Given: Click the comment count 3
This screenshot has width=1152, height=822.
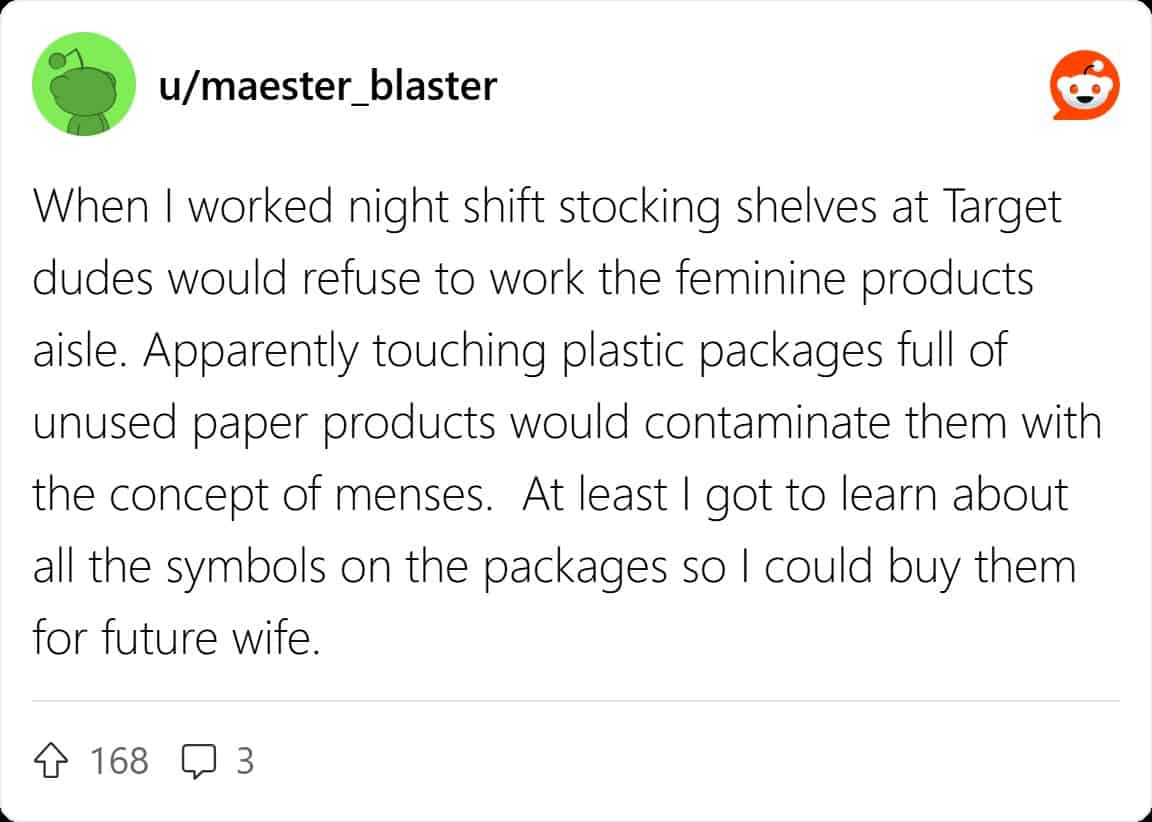Looking at the screenshot, I should coord(244,761).
